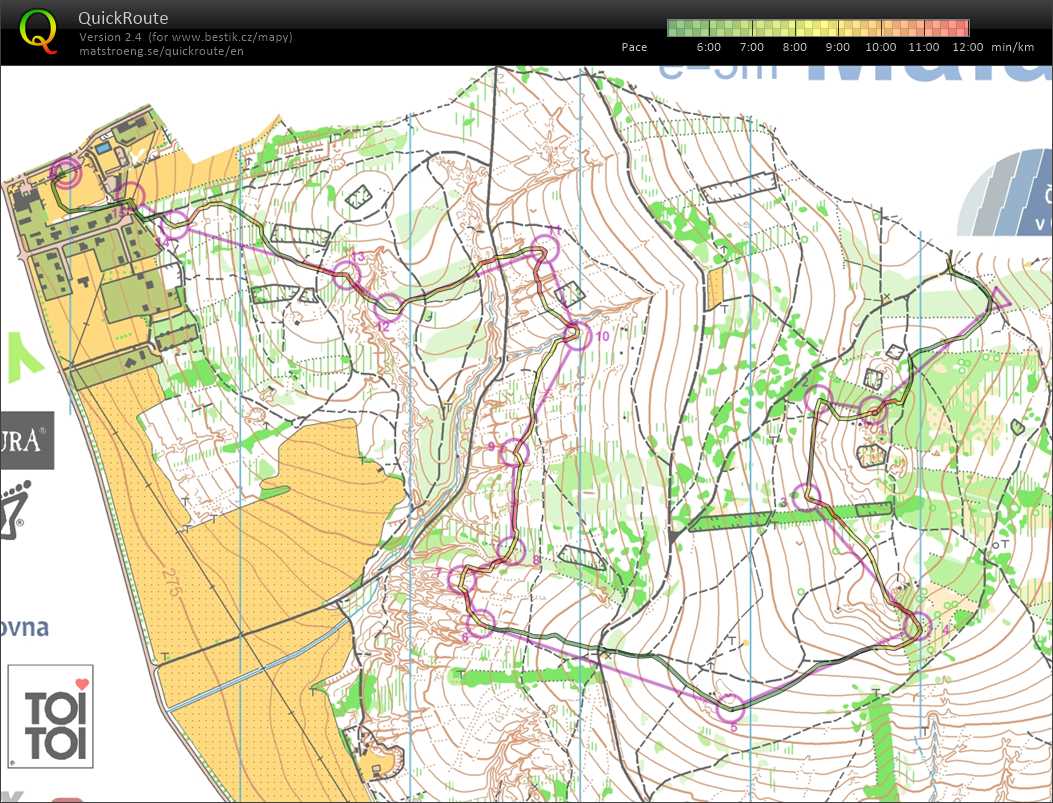Click the finish double circle marker
The width and height of the screenshot is (1053, 803).
tap(66, 174)
